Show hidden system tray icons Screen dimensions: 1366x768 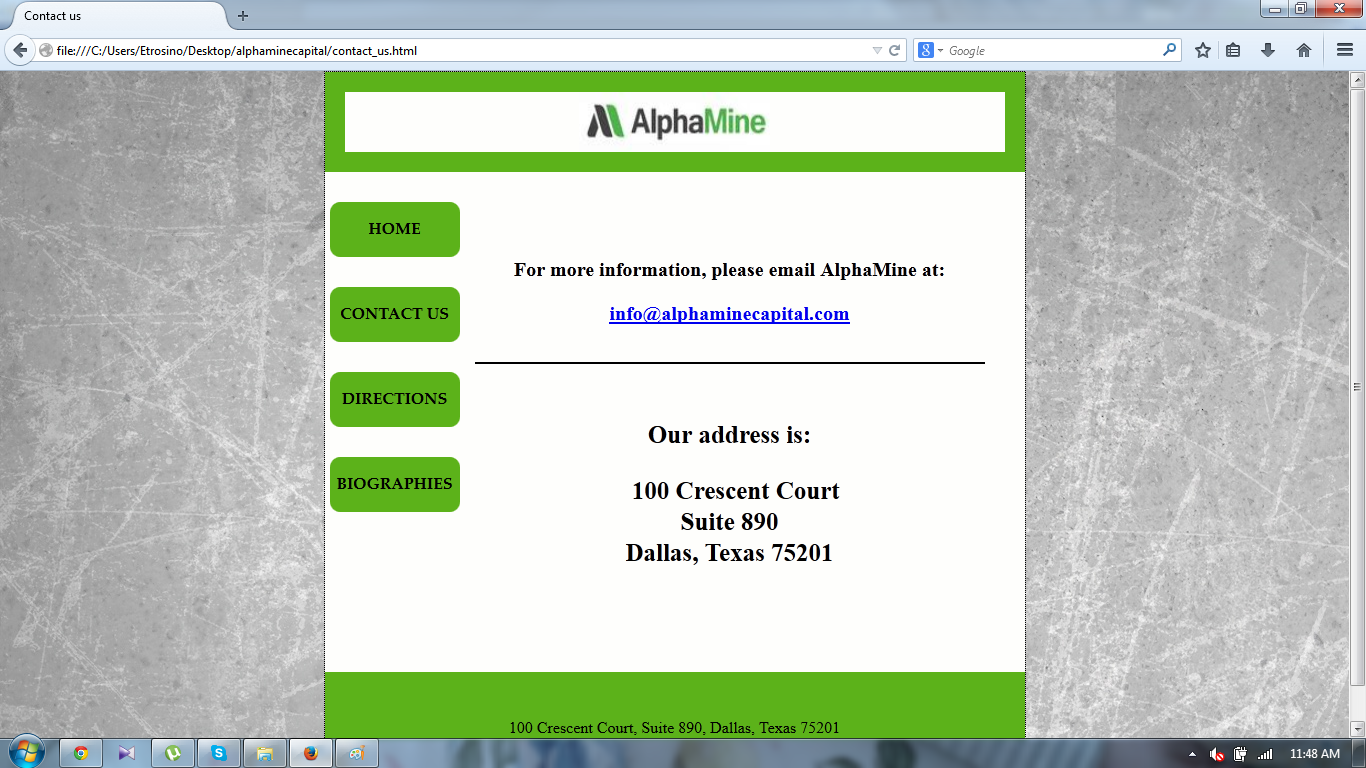(1192, 754)
